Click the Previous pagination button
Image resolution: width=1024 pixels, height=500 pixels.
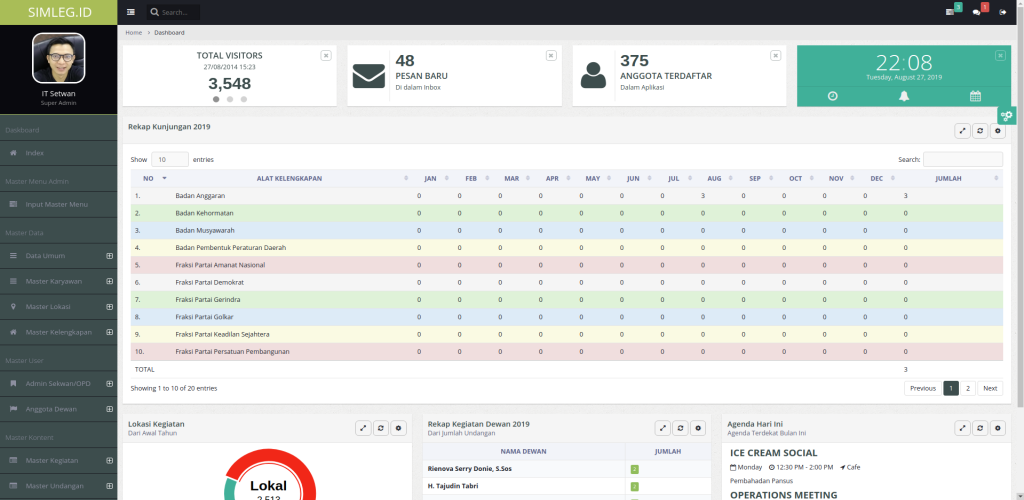point(923,388)
